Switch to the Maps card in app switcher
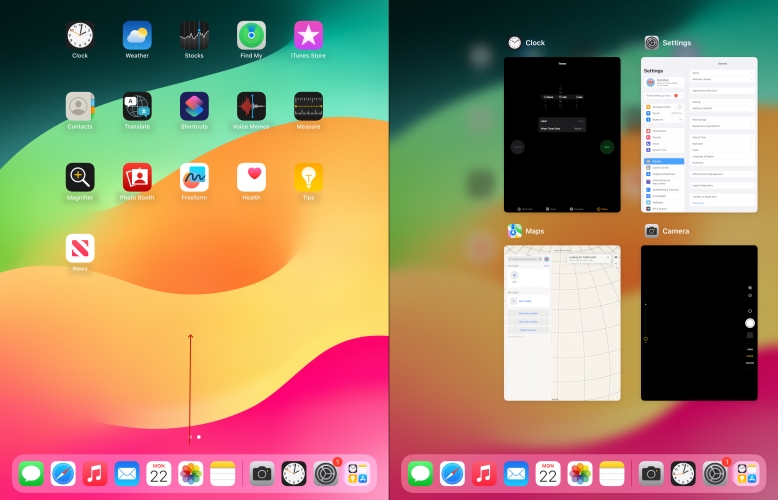The image size is (778, 500). pyautogui.click(x=562, y=323)
